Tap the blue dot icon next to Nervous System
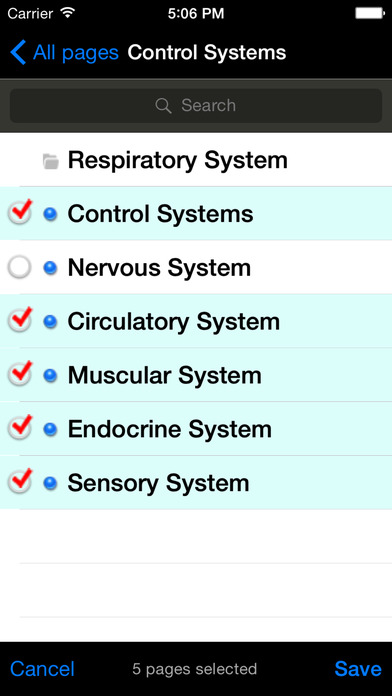The image size is (392, 696). coord(50,268)
